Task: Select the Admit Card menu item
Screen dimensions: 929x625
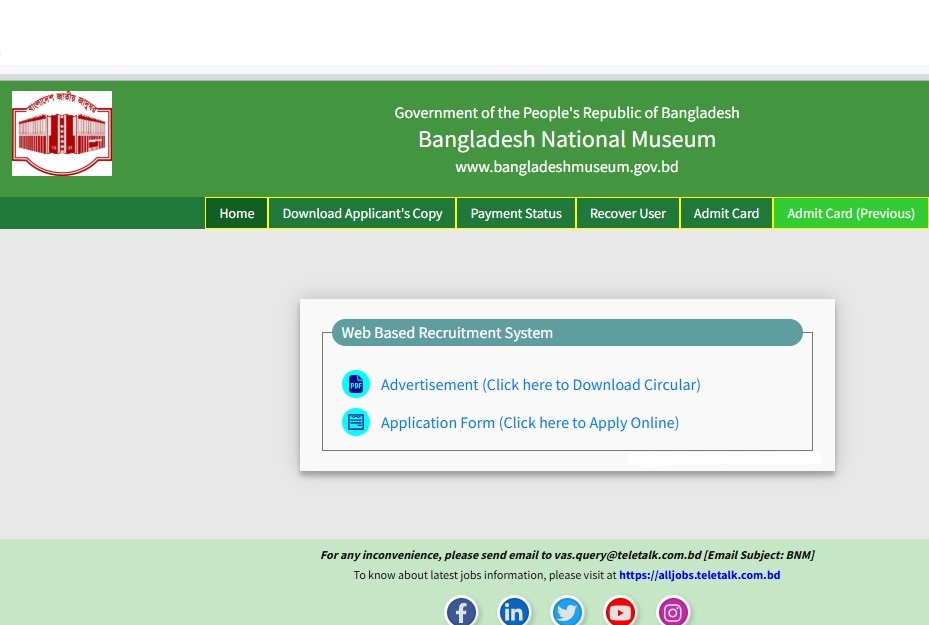Action: (726, 213)
